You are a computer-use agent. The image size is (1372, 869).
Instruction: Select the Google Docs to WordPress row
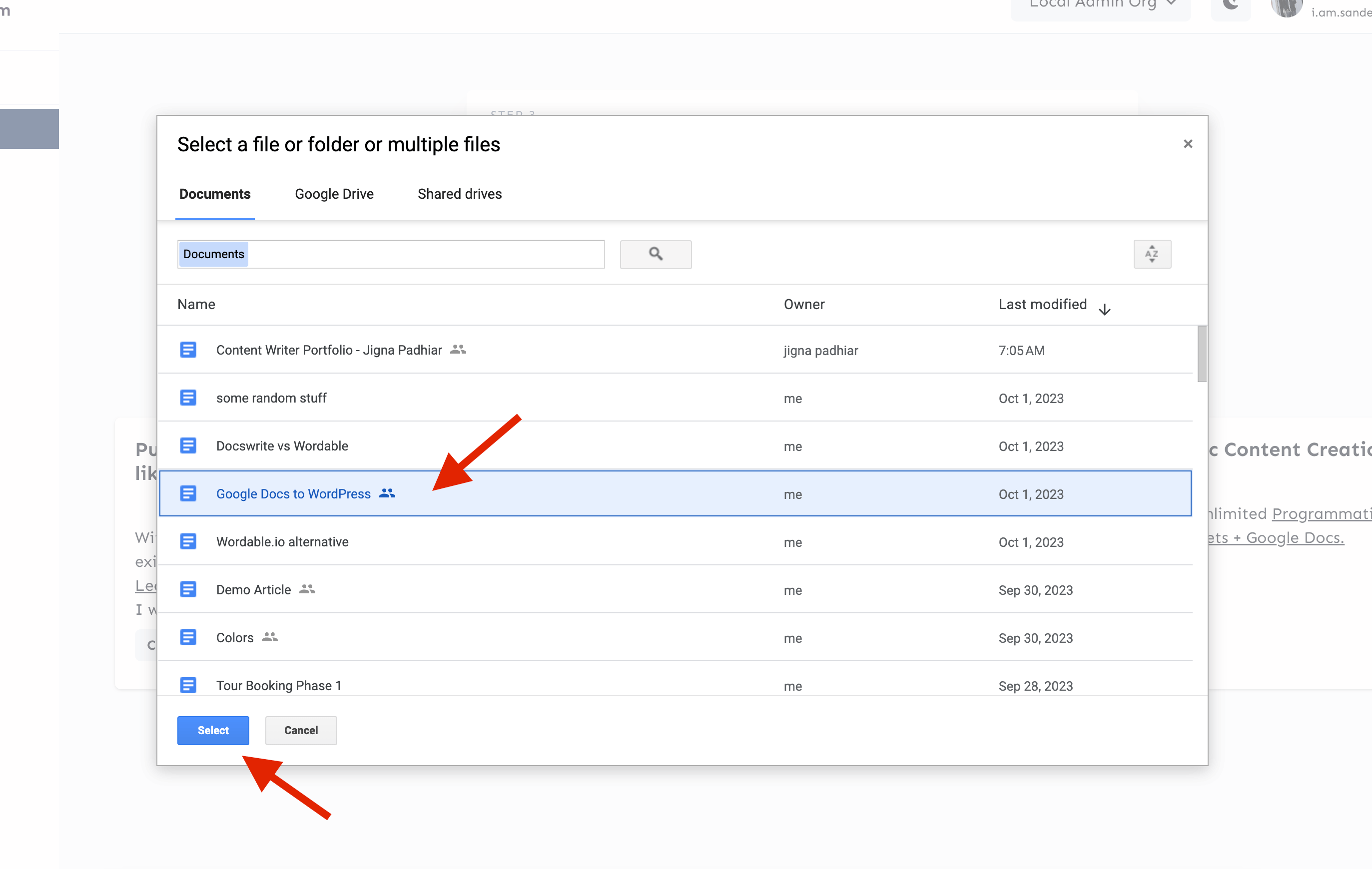pos(293,494)
